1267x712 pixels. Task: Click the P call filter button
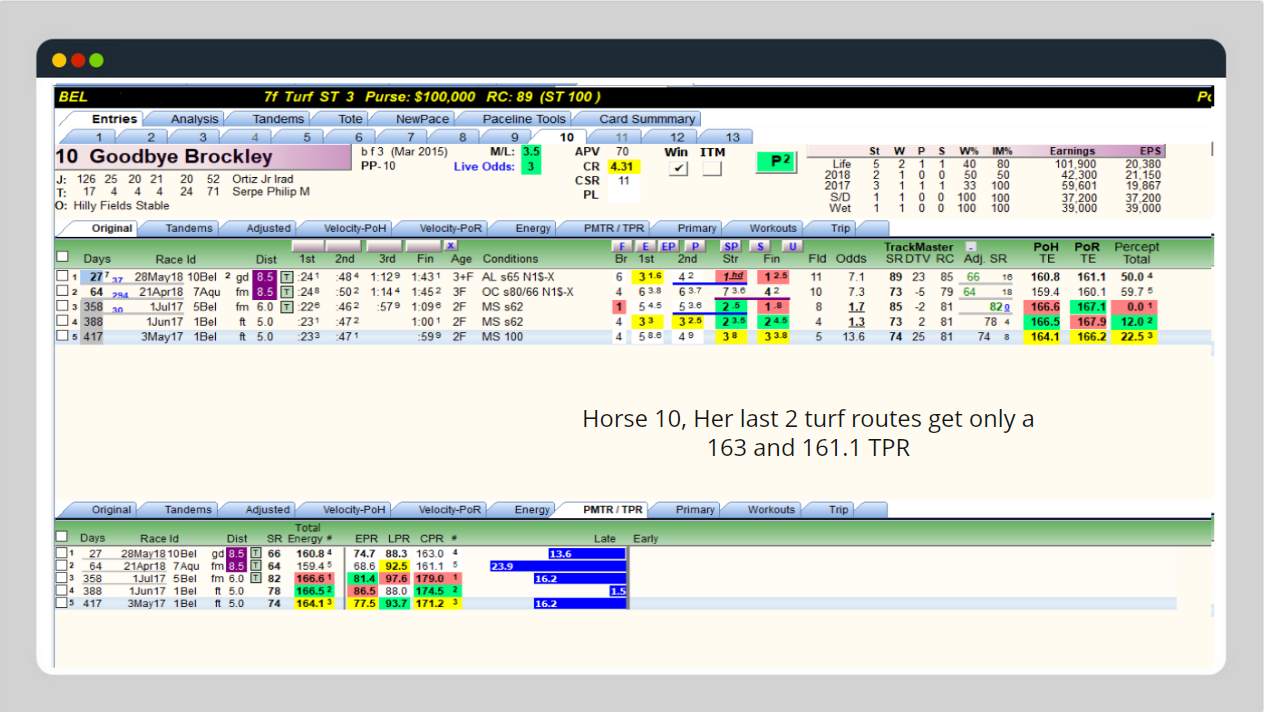[694, 246]
